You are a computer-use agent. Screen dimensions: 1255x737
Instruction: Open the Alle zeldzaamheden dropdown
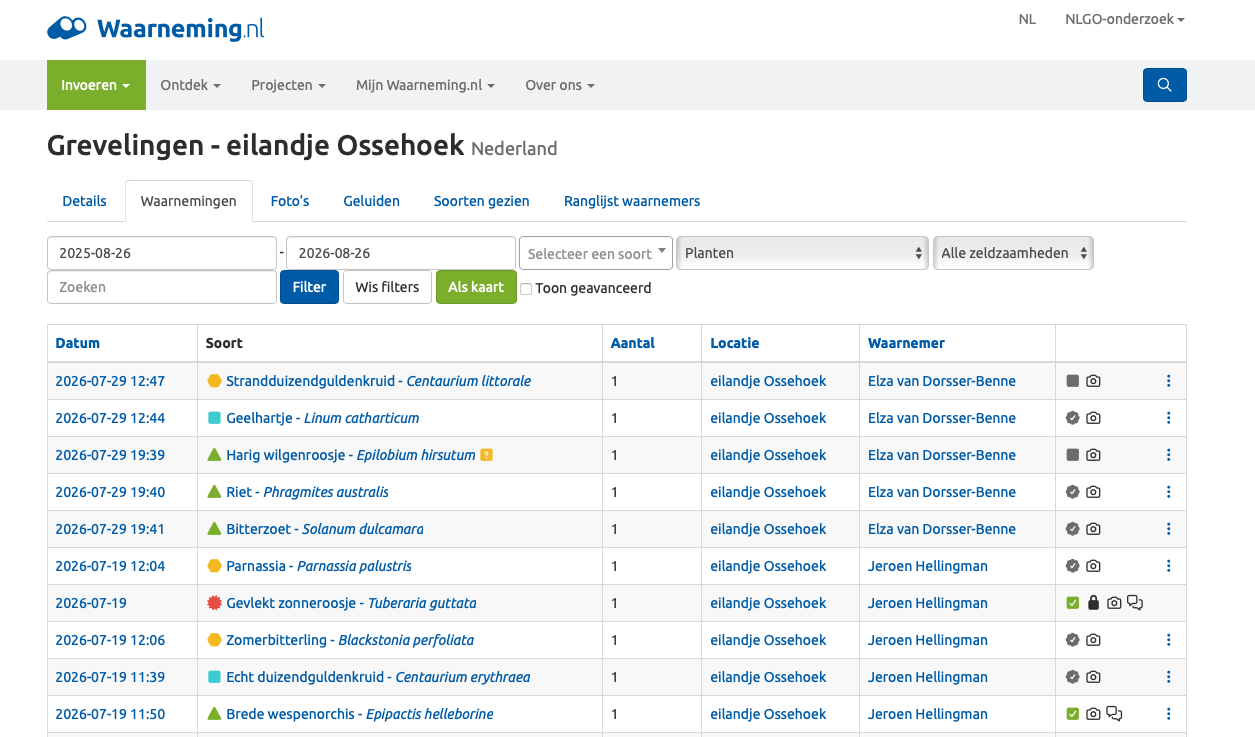(x=1013, y=253)
